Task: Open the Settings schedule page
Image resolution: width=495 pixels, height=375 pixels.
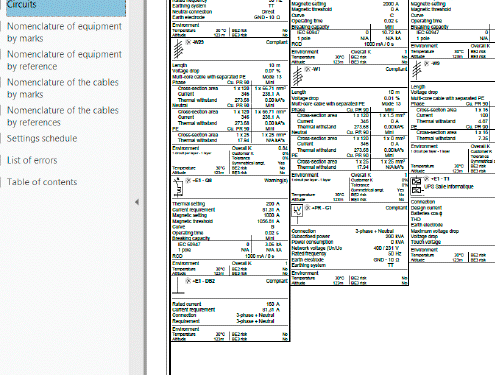Action: [x=42, y=138]
